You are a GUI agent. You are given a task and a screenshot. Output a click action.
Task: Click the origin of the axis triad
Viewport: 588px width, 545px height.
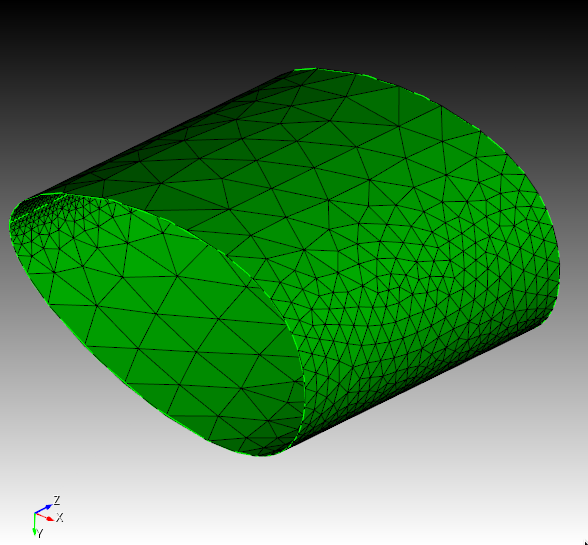pyautogui.click(x=34, y=512)
